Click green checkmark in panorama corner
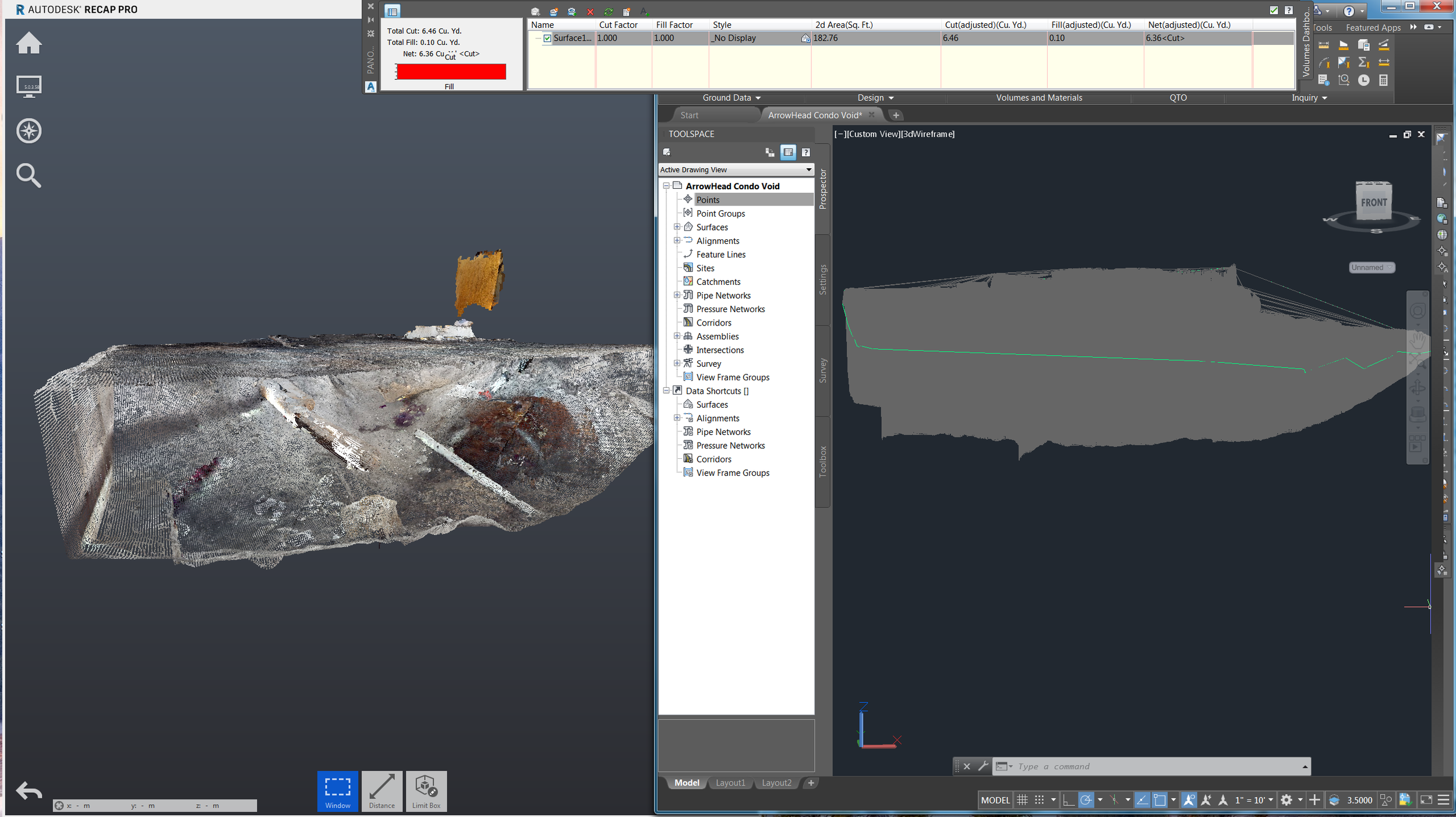The height and width of the screenshot is (817, 1456). (1274, 10)
